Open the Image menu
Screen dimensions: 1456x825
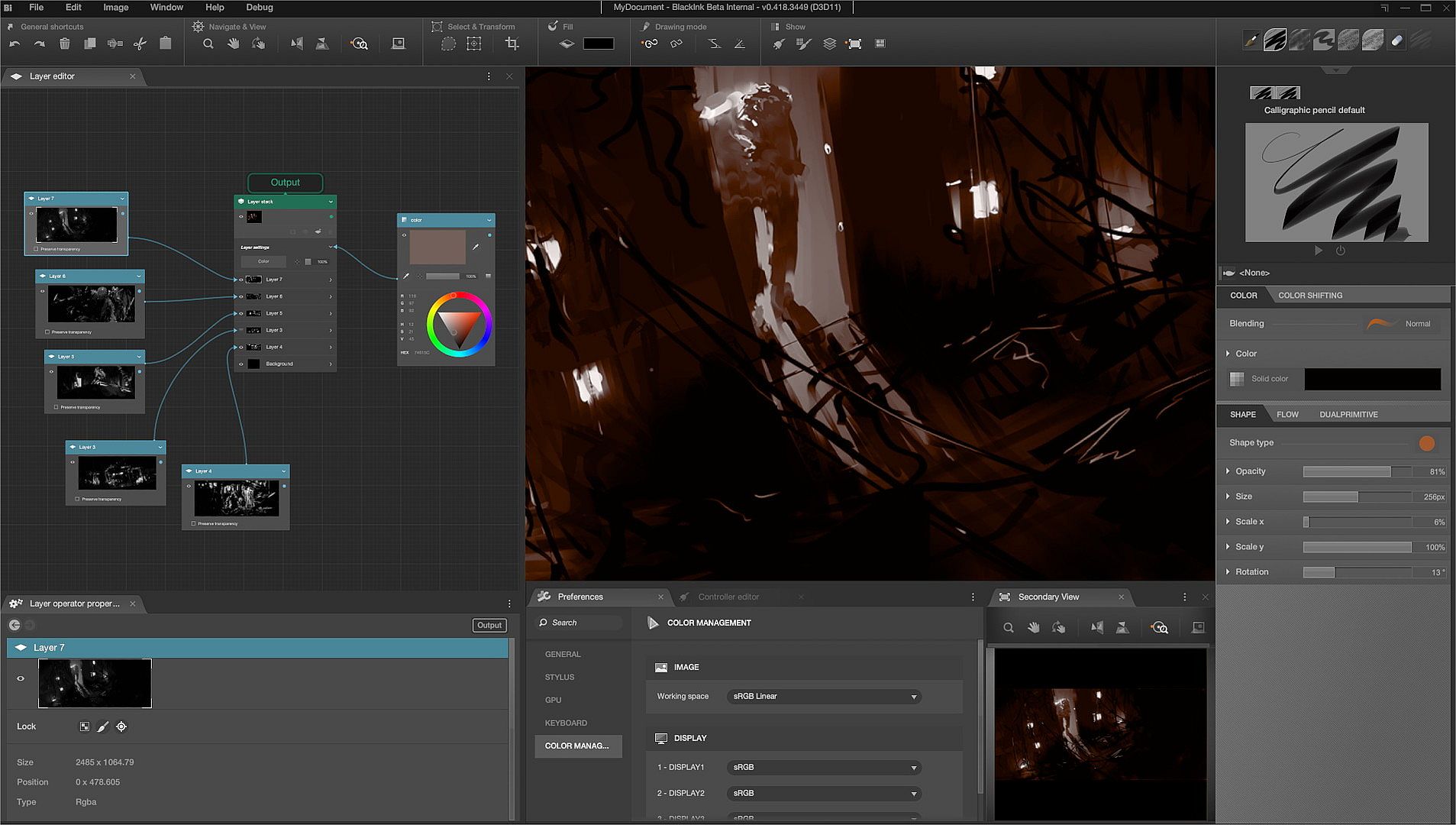115,8
